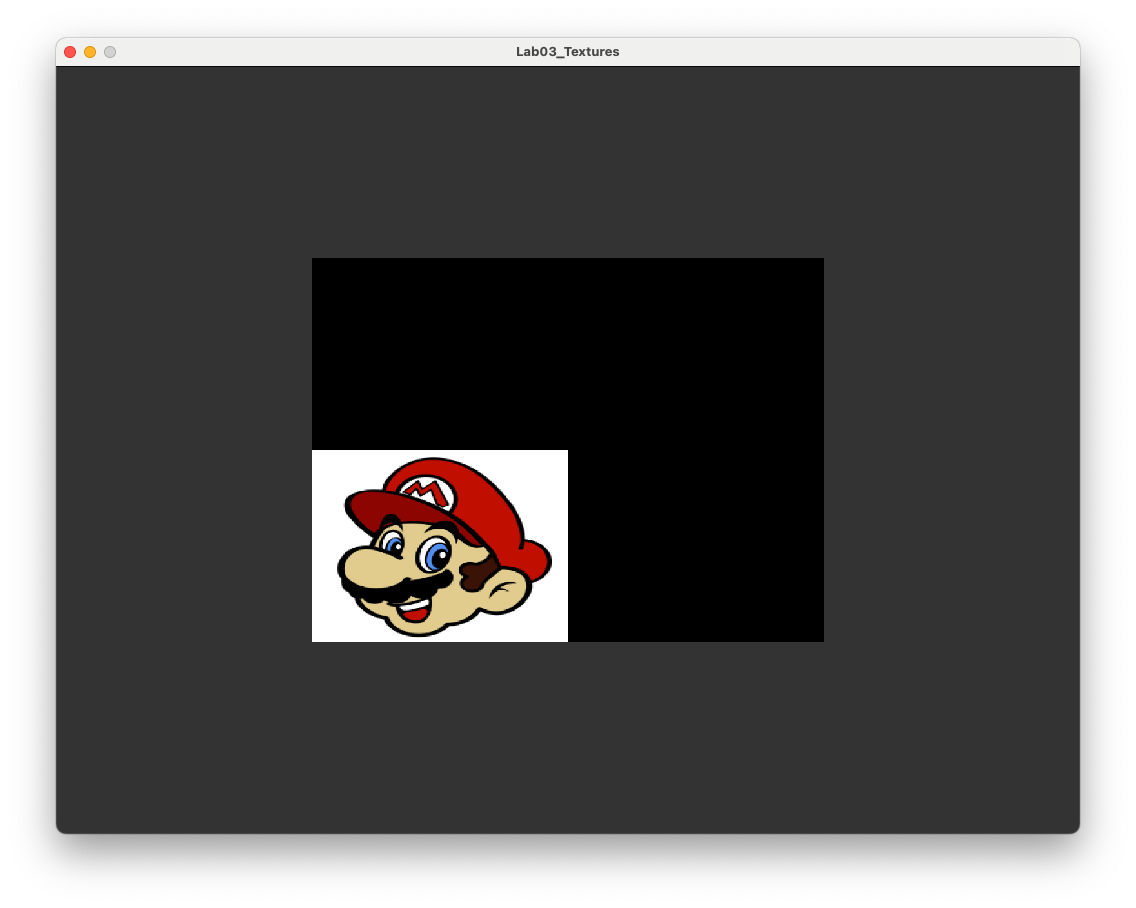This screenshot has width=1136, height=908.
Task: Close the Lab03_Textures window
Action: coord(70,52)
